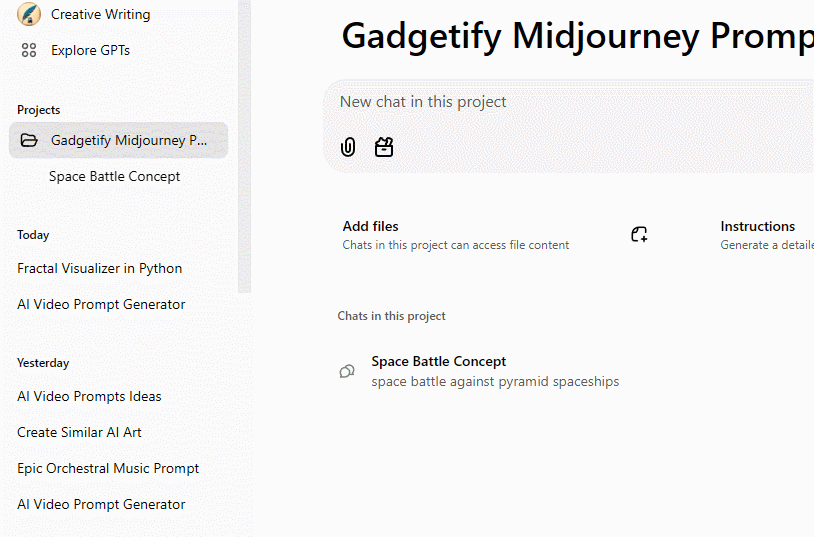Click the add-file plus icon near Add files
Viewport: 814px width, 537px height.
(639, 235)
